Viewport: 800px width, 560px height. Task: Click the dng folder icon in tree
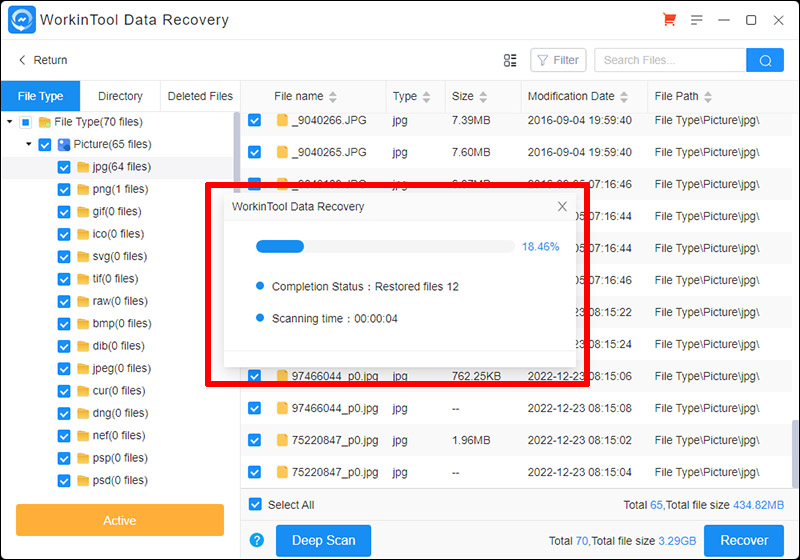[83, 413]
